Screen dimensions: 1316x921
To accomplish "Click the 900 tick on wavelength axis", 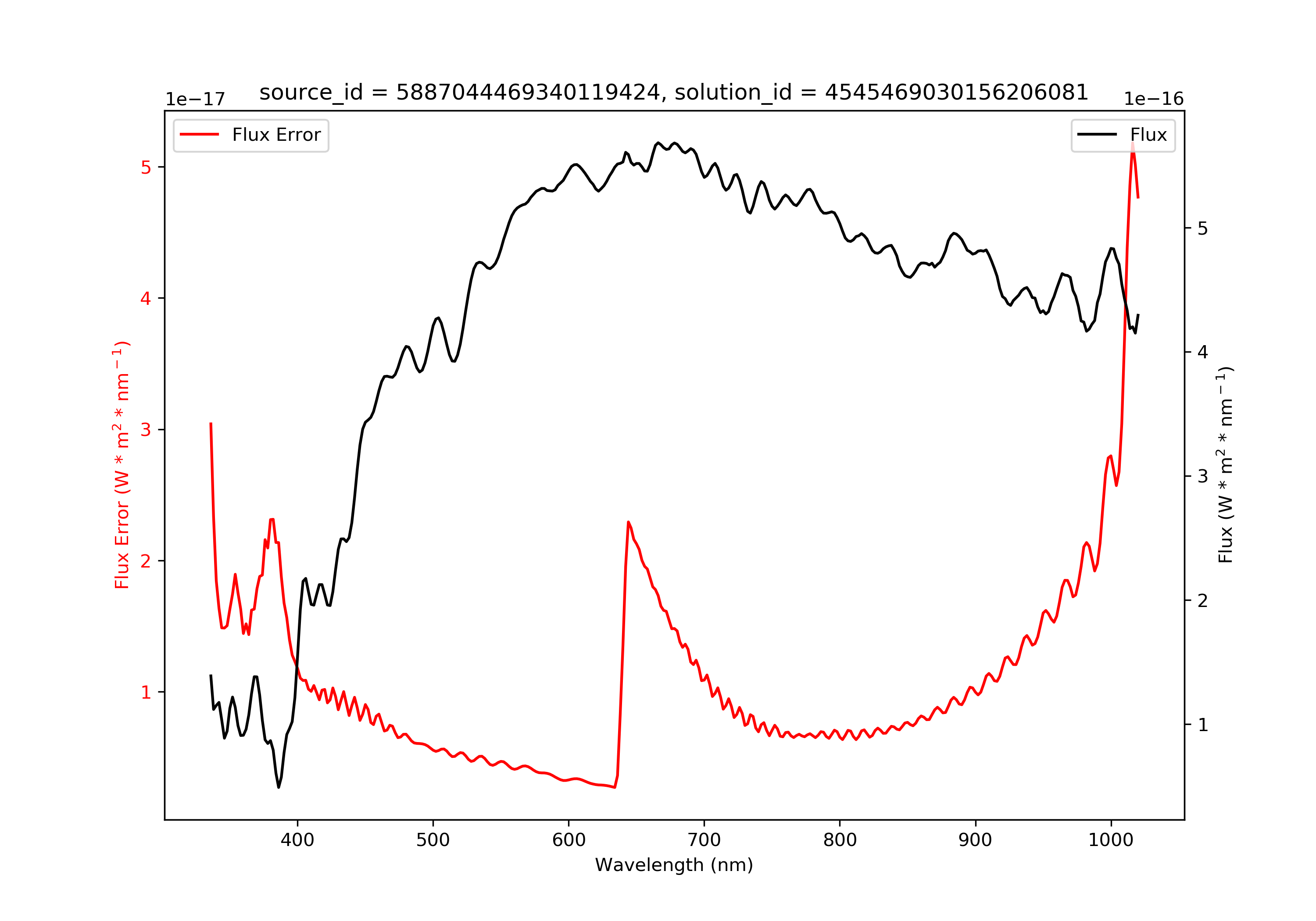I will click(975, 840).
